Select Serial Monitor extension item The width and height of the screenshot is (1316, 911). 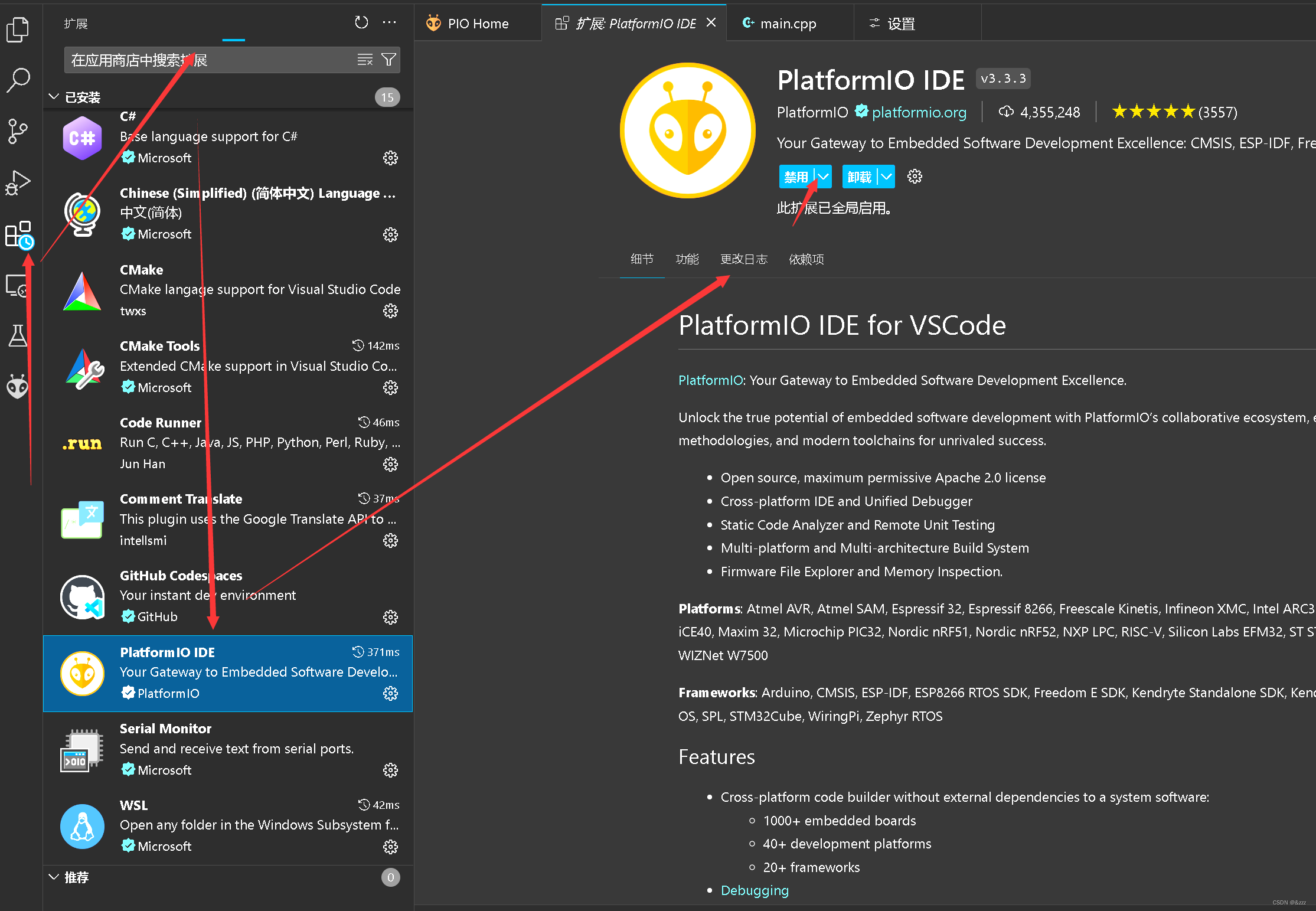coord(228,749)
